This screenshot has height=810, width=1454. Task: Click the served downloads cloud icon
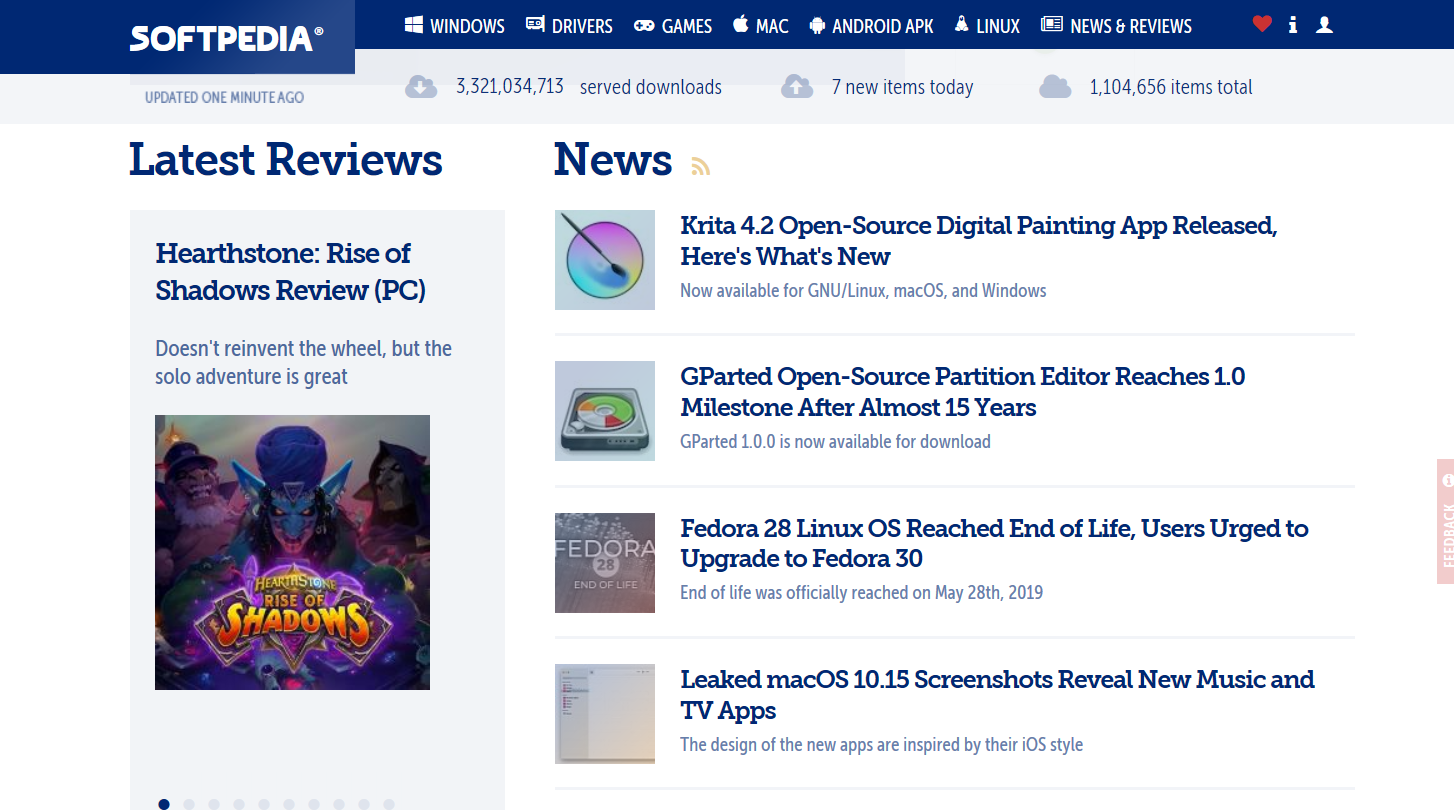[x=421, y=87]
